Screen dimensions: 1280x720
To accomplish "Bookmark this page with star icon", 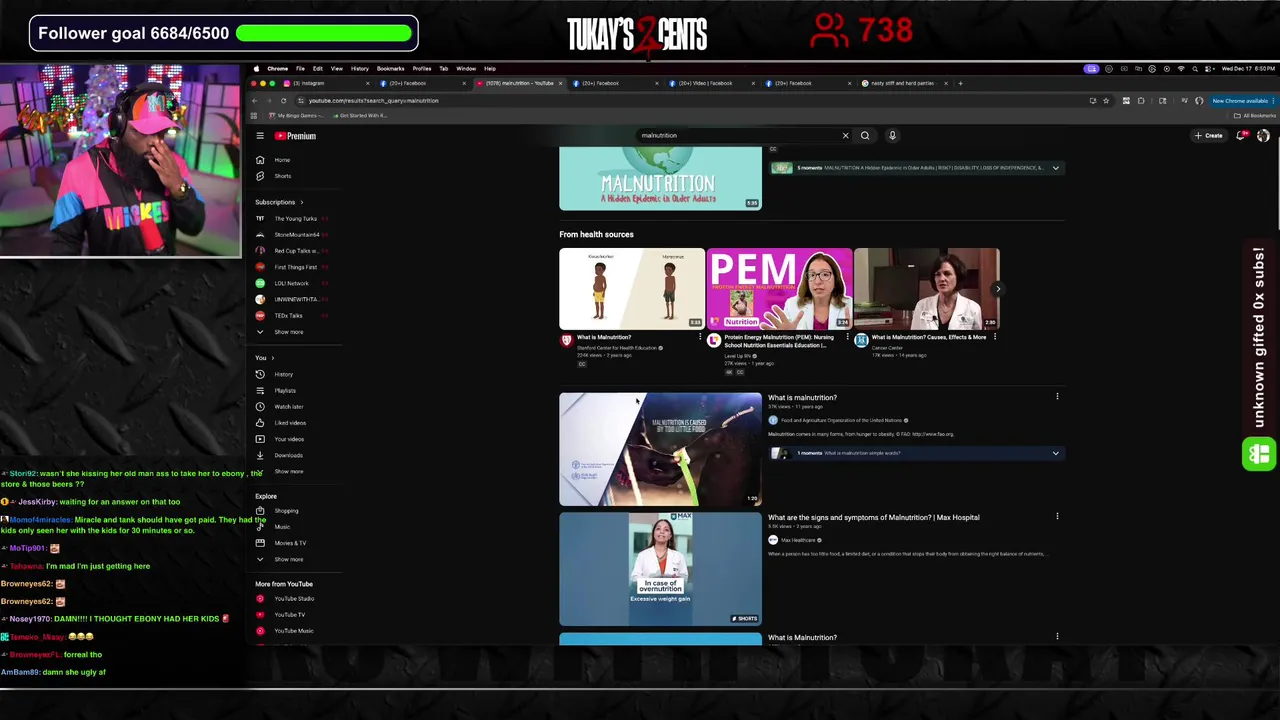I will pyautogui.click(x=1106, y=101).
